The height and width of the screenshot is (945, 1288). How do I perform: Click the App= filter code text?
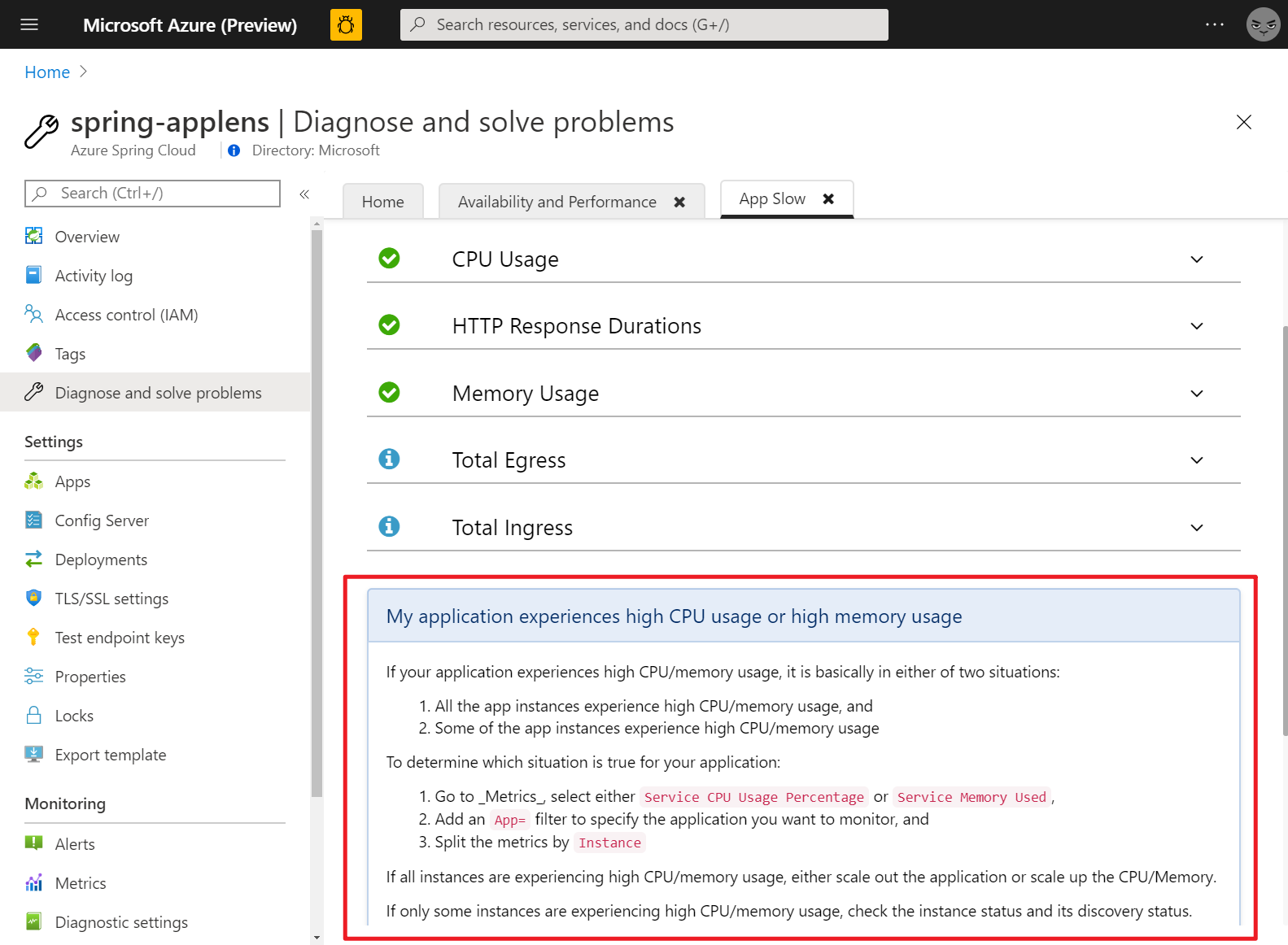pyautogui.click(x=510, y=820)
